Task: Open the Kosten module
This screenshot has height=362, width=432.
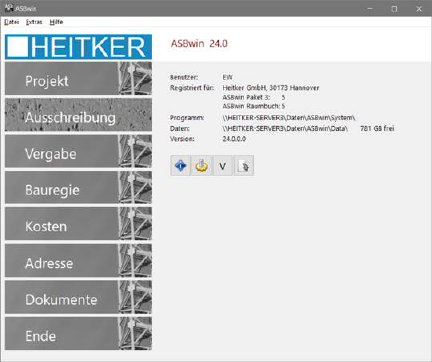Action: 78,224
